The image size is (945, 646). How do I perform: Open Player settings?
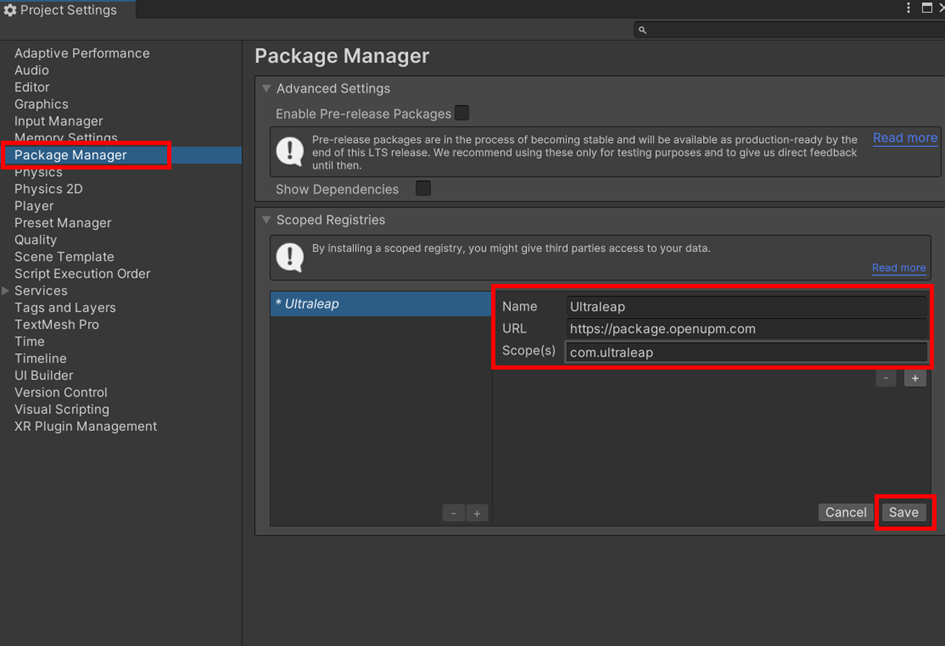point(34,205)
